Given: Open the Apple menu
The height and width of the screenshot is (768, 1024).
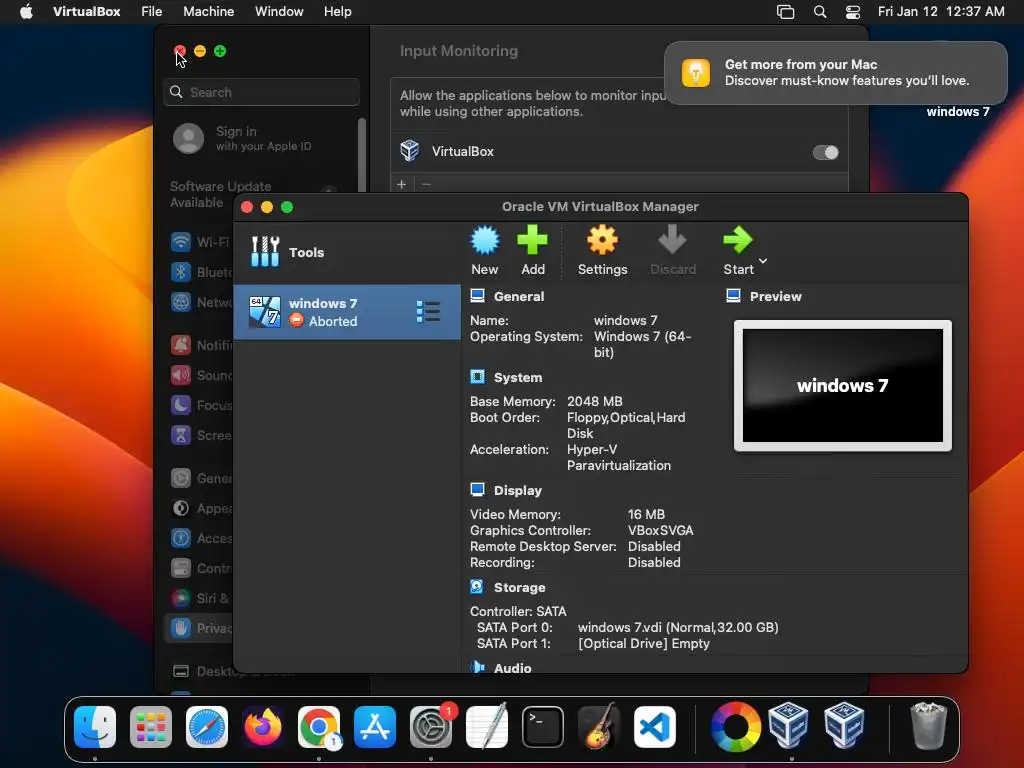Looking at the screenshot, I should 26,12.
